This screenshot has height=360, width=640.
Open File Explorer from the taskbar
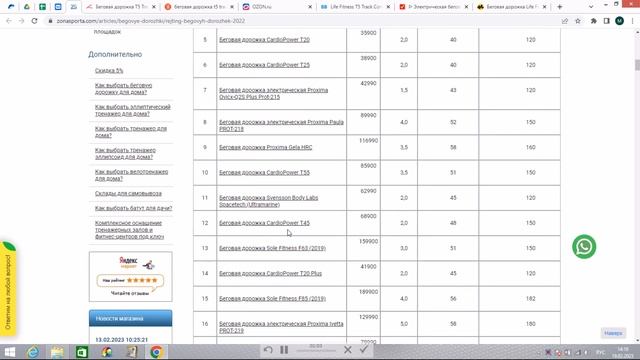click(57, 352)
